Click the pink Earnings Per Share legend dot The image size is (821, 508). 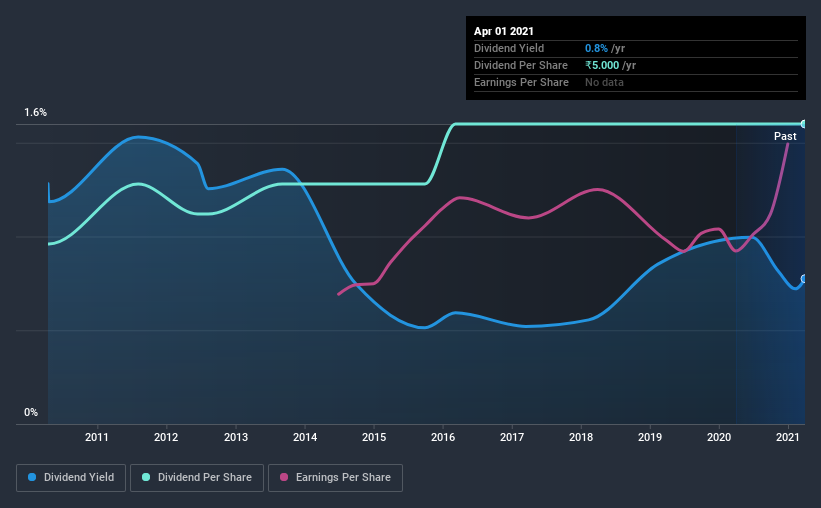tap(284, 477)
